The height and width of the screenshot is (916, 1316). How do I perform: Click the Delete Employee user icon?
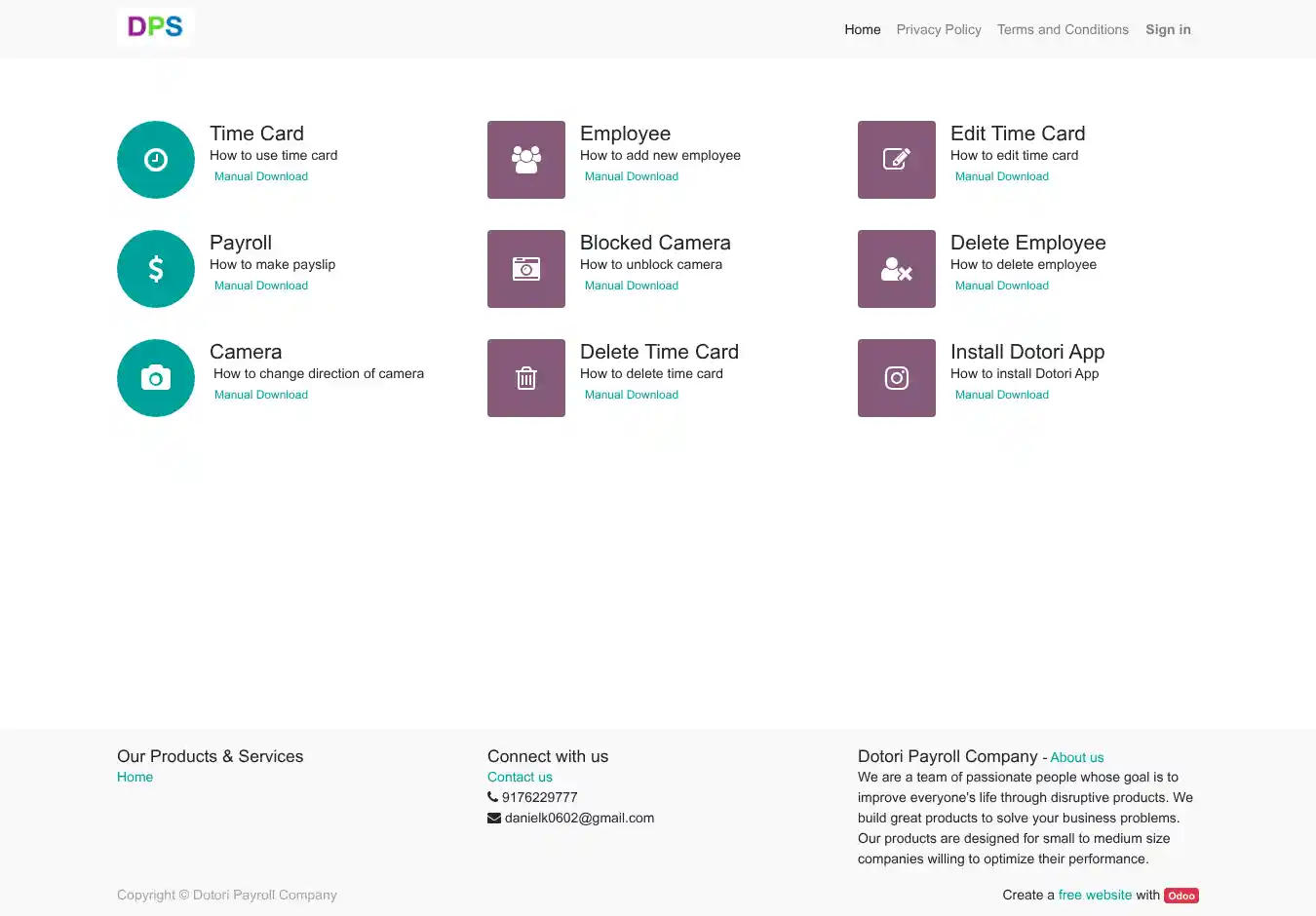(897, 269)
